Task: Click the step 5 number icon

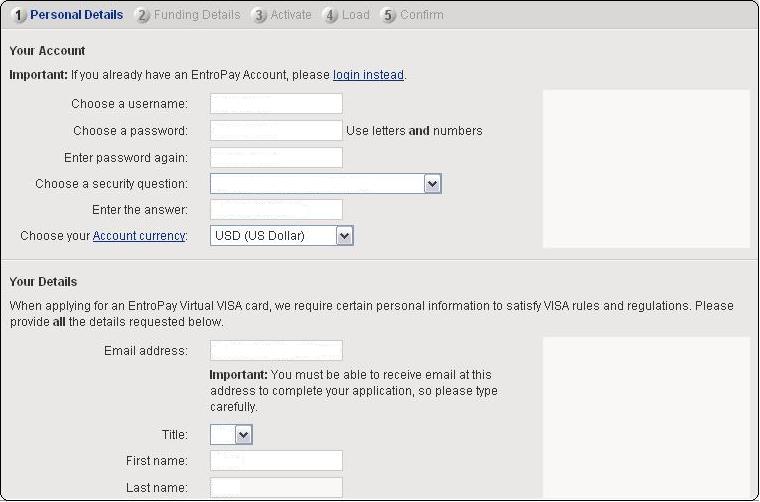Action: click(x=388, y=16)
